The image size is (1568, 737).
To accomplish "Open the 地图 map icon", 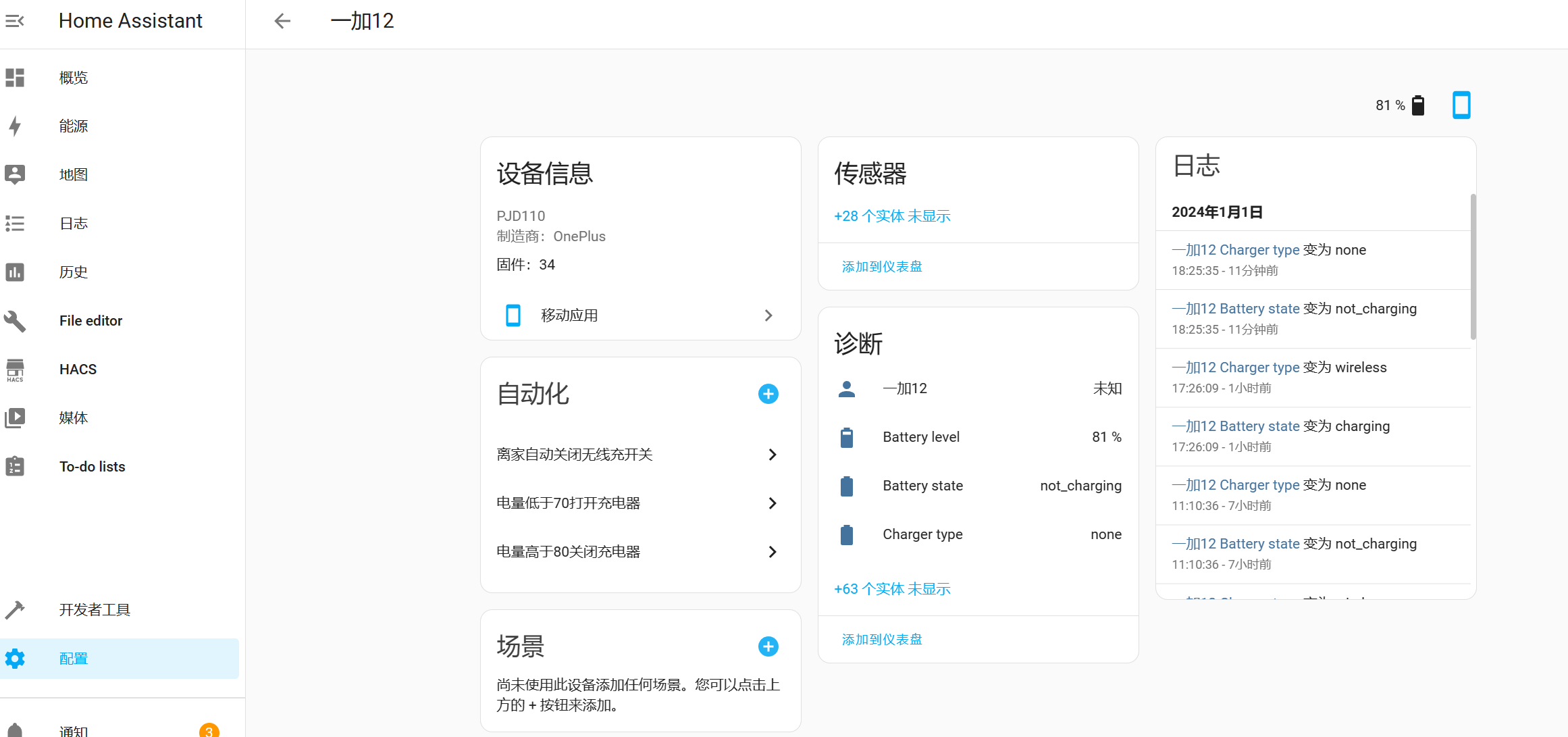I will tap(15, 175).
